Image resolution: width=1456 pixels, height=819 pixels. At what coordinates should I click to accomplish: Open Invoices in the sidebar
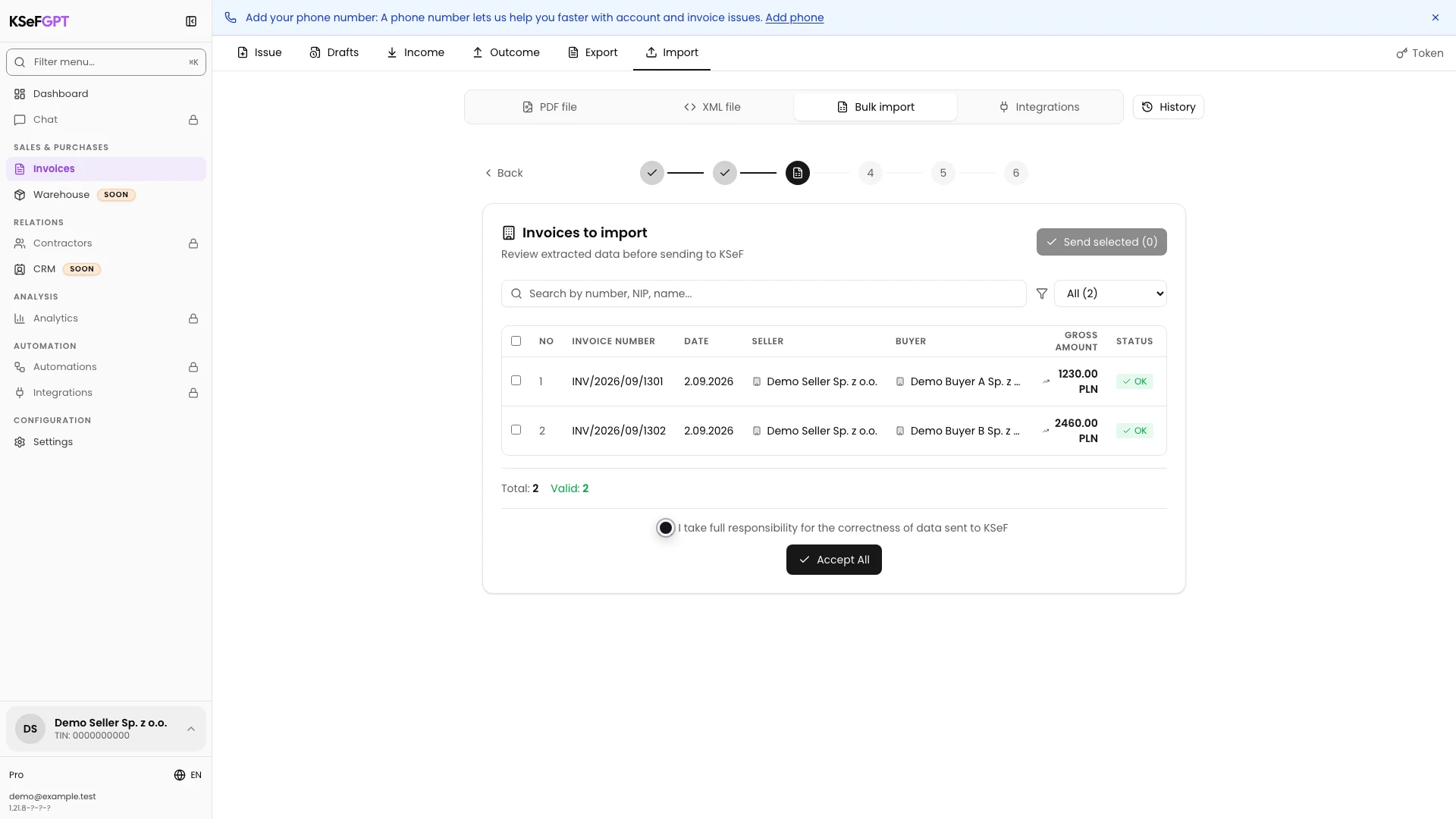tap(106, 169)
